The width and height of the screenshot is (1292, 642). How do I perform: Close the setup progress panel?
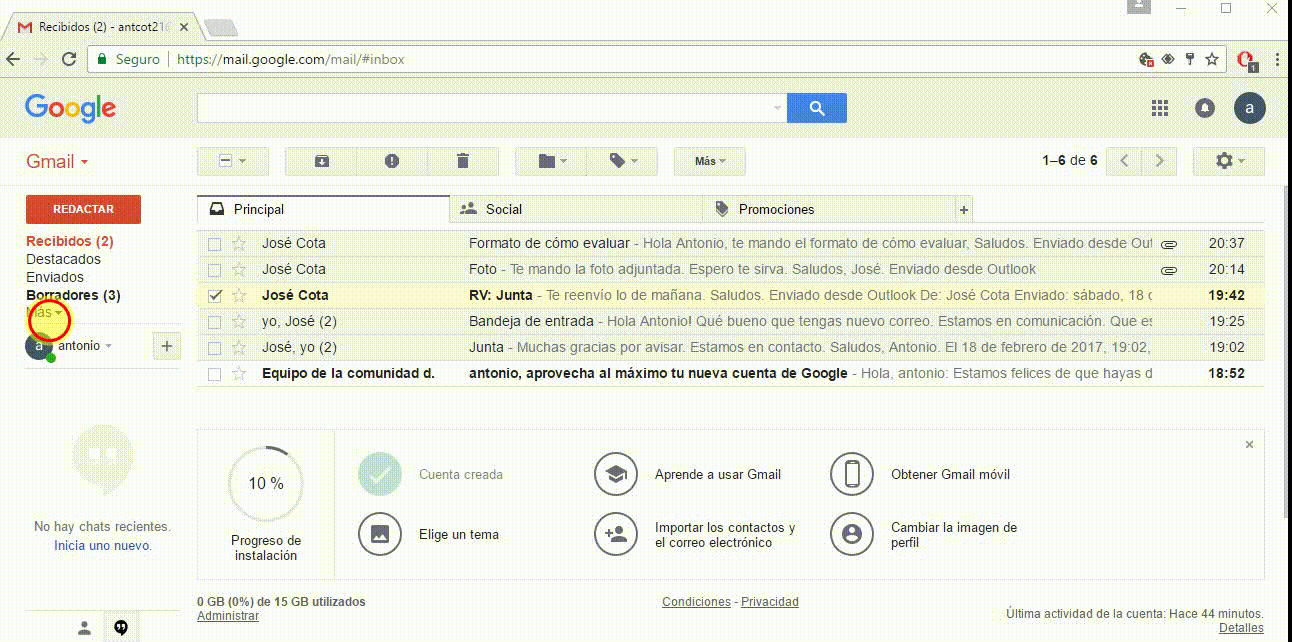[1249, 444]
